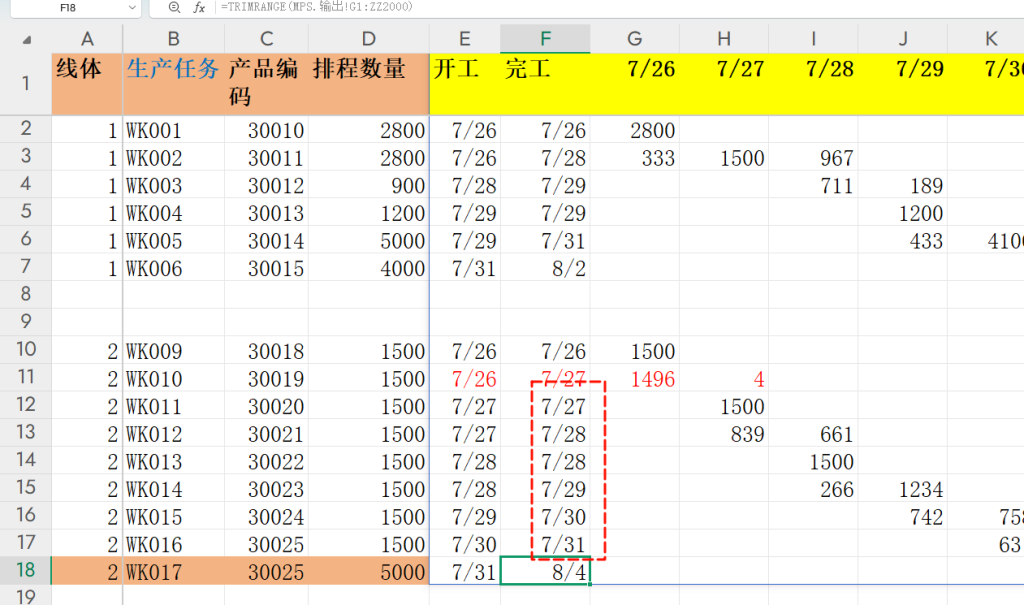
Task: Select row 18 header
Action: click(x=25, y=570)
